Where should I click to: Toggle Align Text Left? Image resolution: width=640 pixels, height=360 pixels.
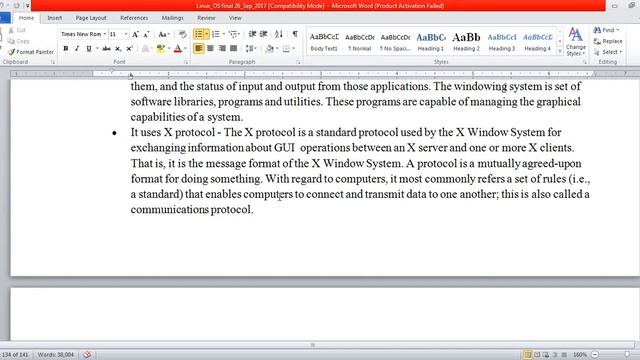pyautogui.click(x=199, y=49)
